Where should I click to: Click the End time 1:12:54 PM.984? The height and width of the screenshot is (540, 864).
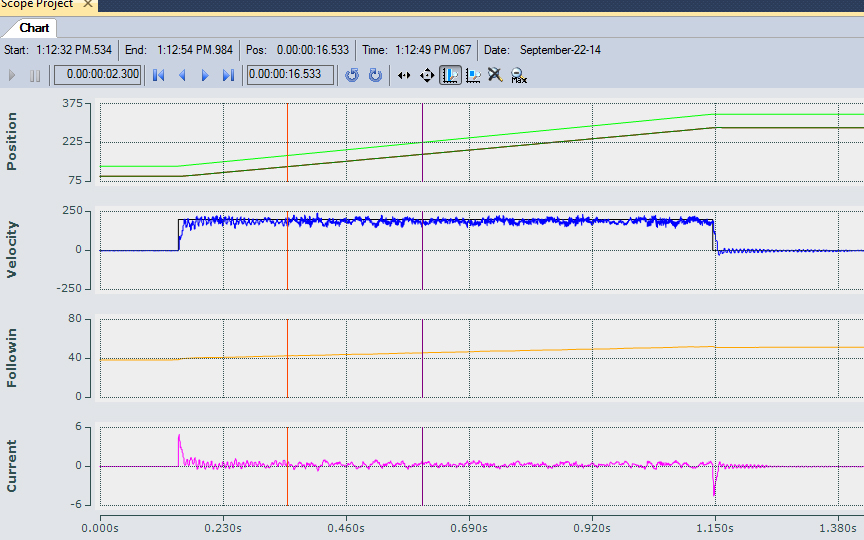click(195, 50)
